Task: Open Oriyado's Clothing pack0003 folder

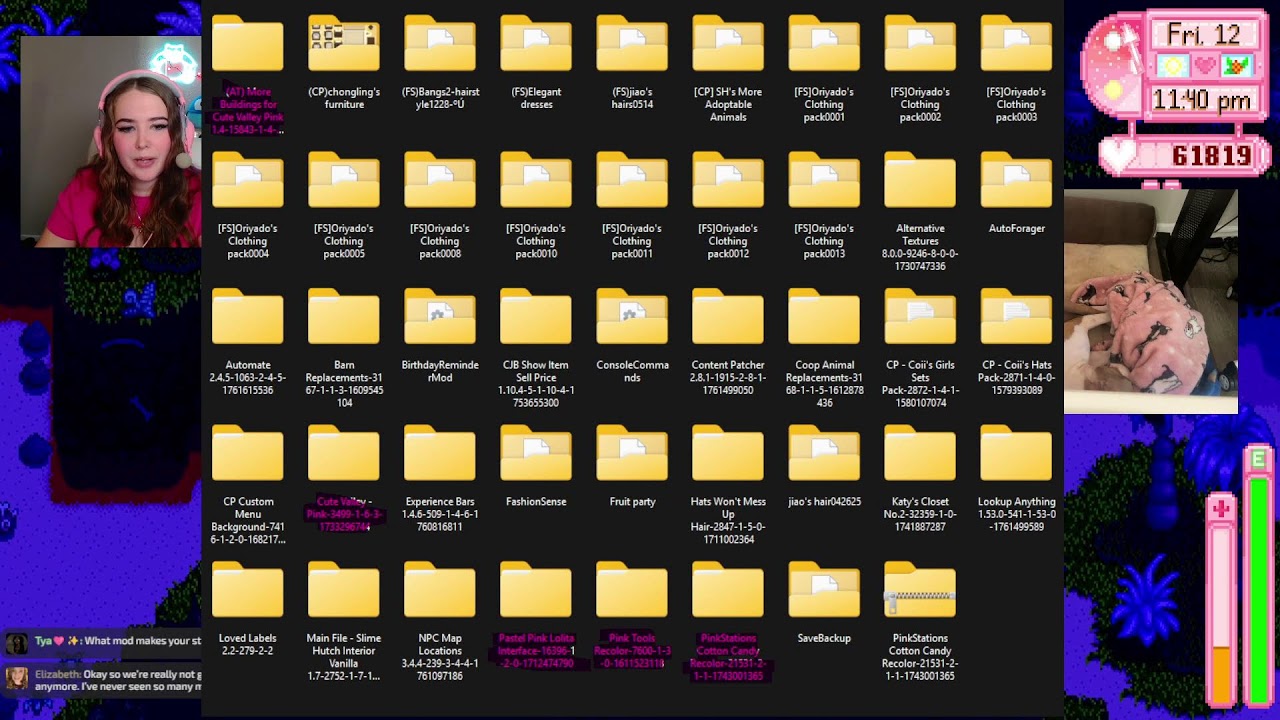Action: click(1016, 44)
